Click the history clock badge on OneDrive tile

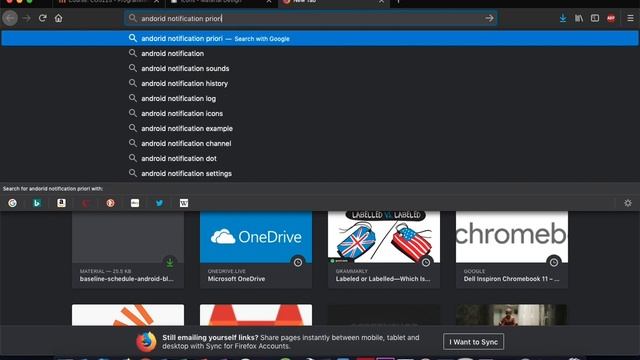298,262
